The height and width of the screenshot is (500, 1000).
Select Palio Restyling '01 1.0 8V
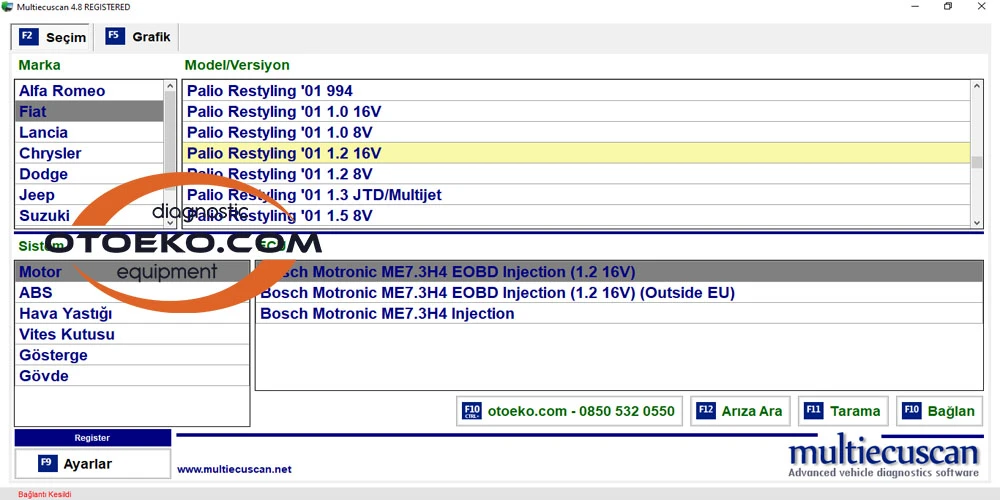coord(577,133)
